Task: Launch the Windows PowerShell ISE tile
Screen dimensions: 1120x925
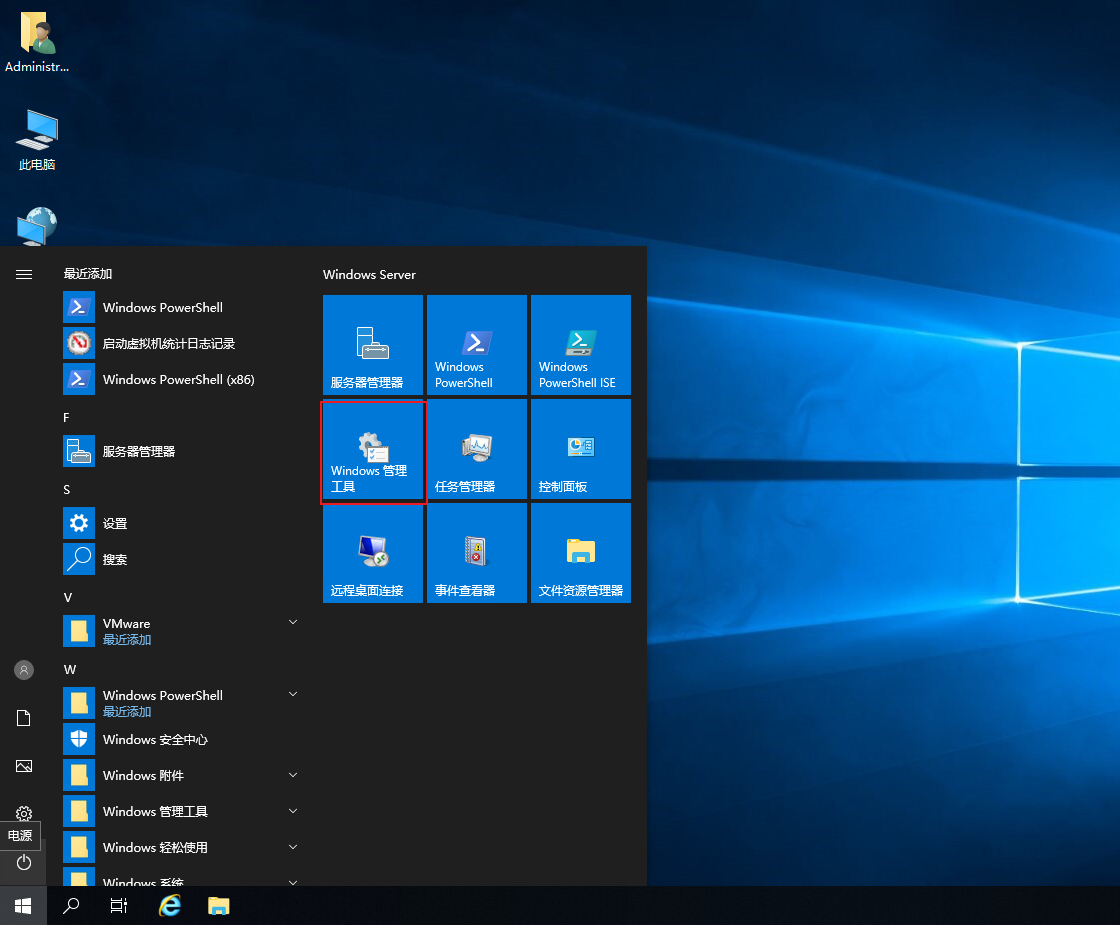Action: tap(580, 345)
